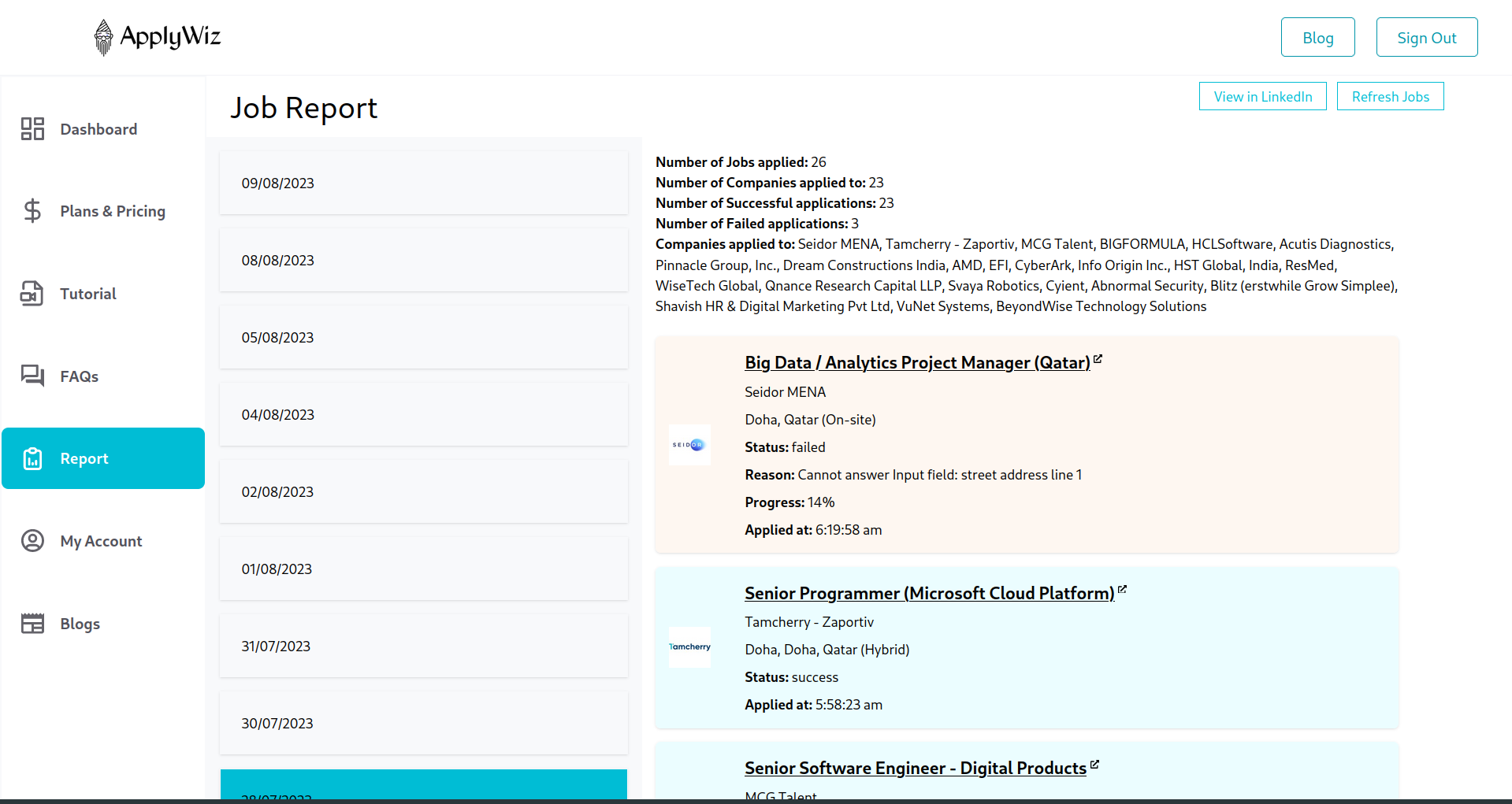Select the 31/07/2023 report date
This screenshot has height=804, width=1512.
424,646
